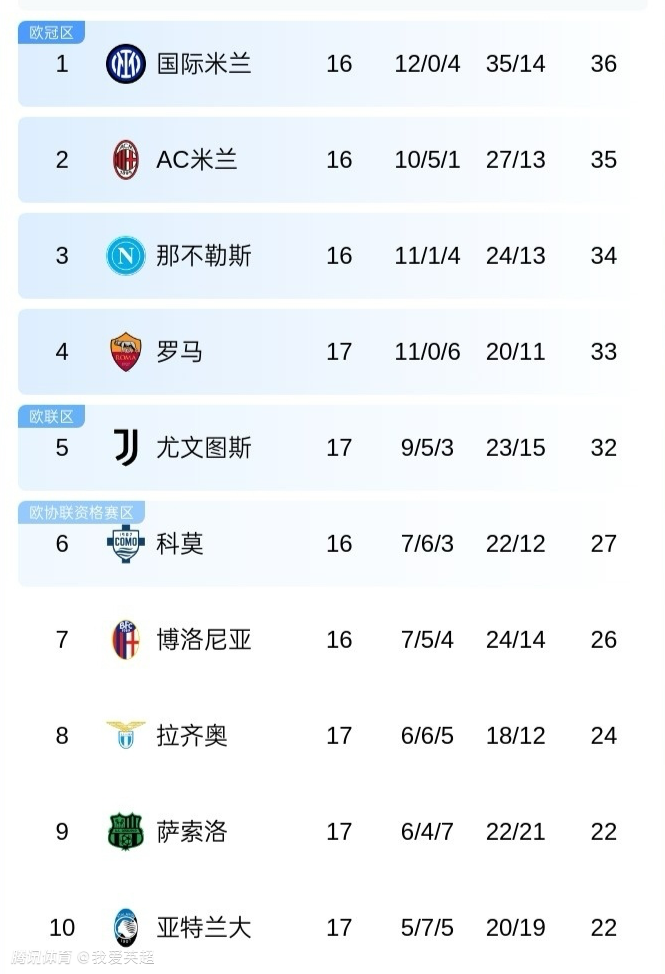Select the Atalanta club logo
The height and width of the screenshot is (974, 665).
click(126, 927)
